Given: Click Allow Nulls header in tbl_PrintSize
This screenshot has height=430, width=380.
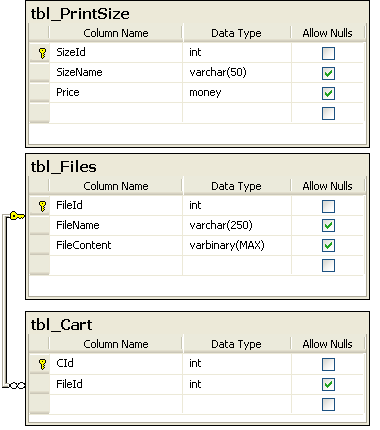Looking at the screenshot, I should (x=327, y=33).
